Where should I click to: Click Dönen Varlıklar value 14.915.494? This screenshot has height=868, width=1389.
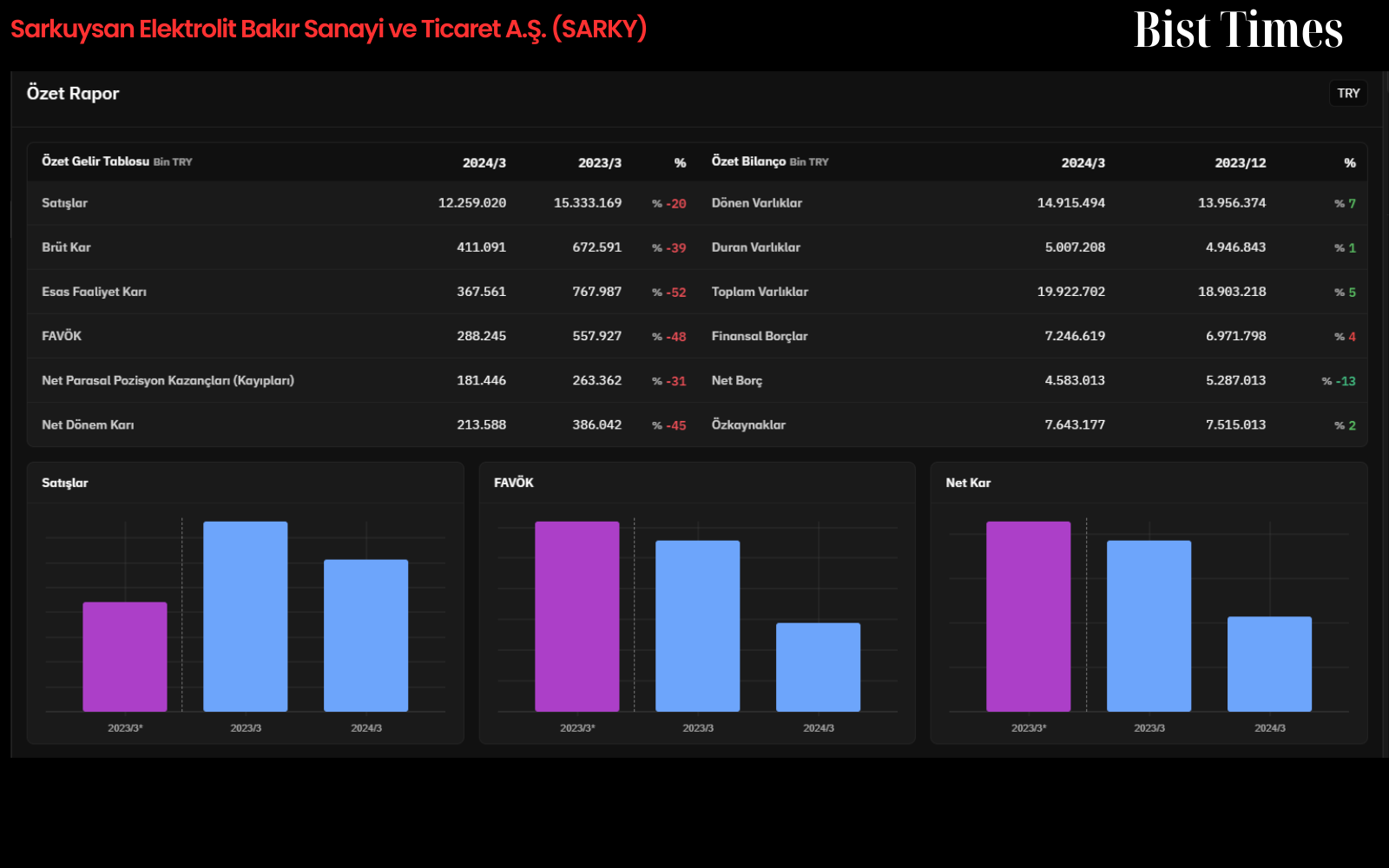tap(1071, 203)
